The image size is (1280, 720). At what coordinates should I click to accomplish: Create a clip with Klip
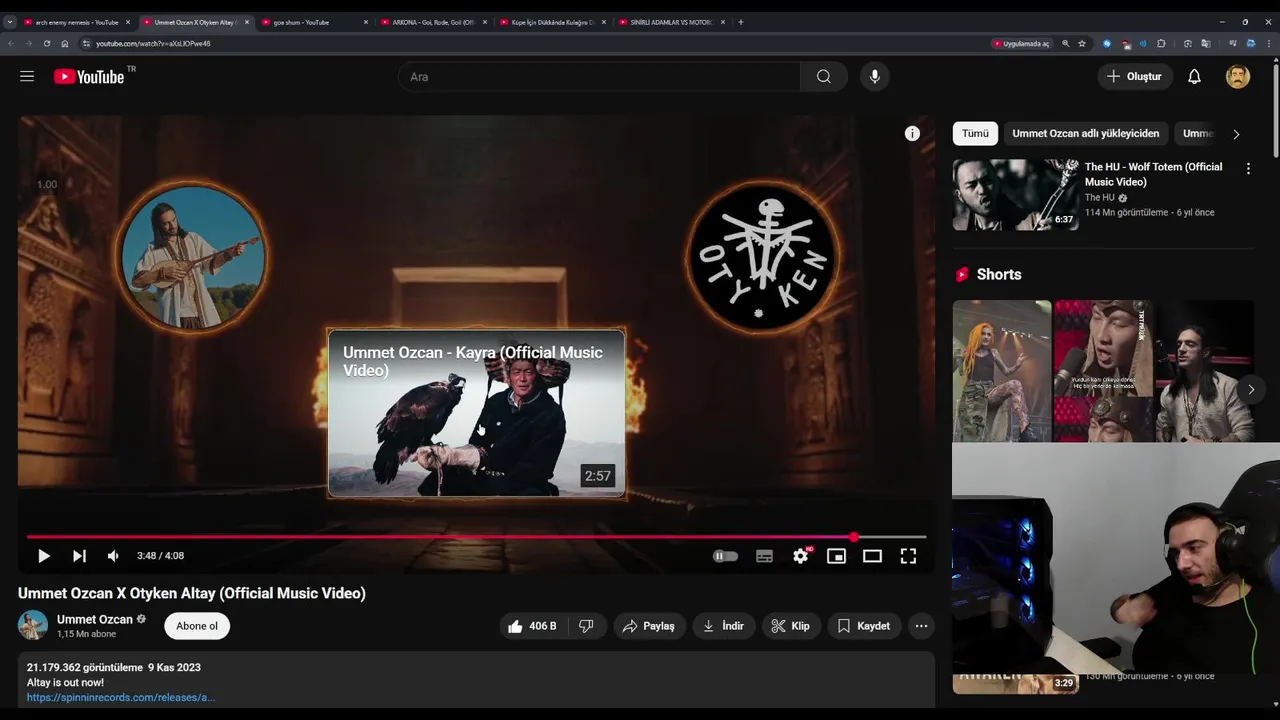coord(790,626)
